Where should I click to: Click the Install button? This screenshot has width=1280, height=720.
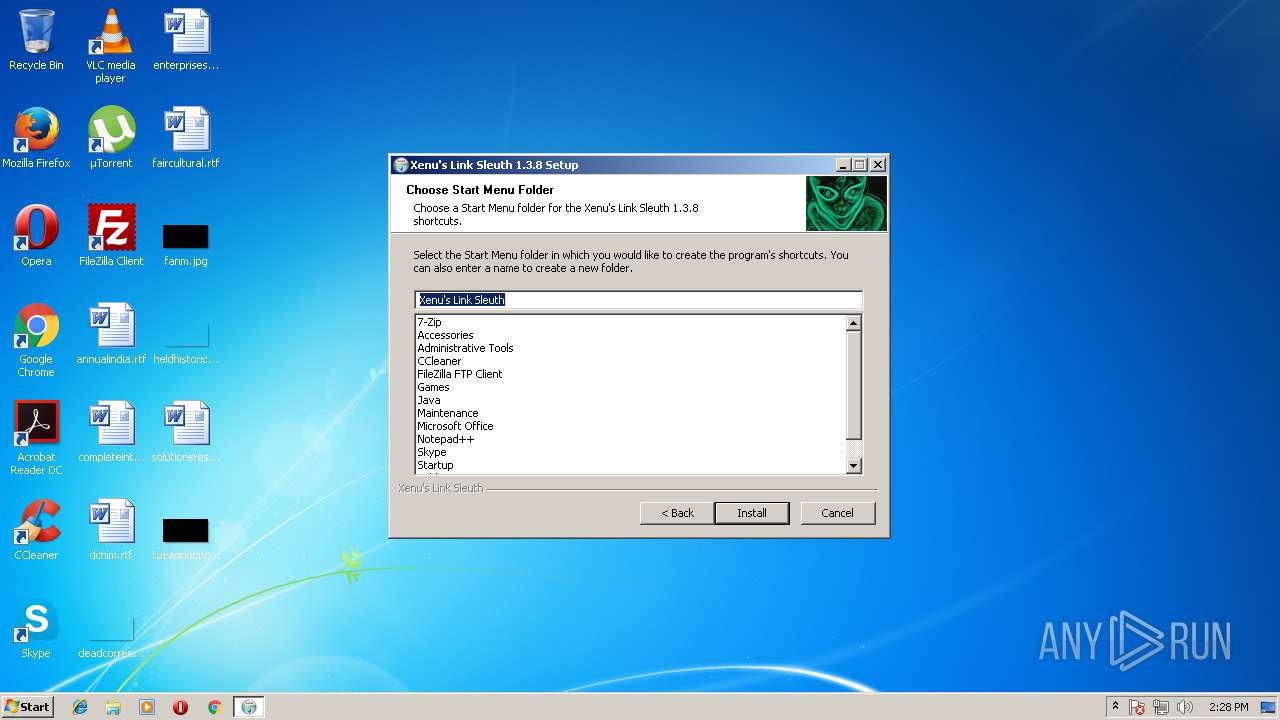coord(752,513)
